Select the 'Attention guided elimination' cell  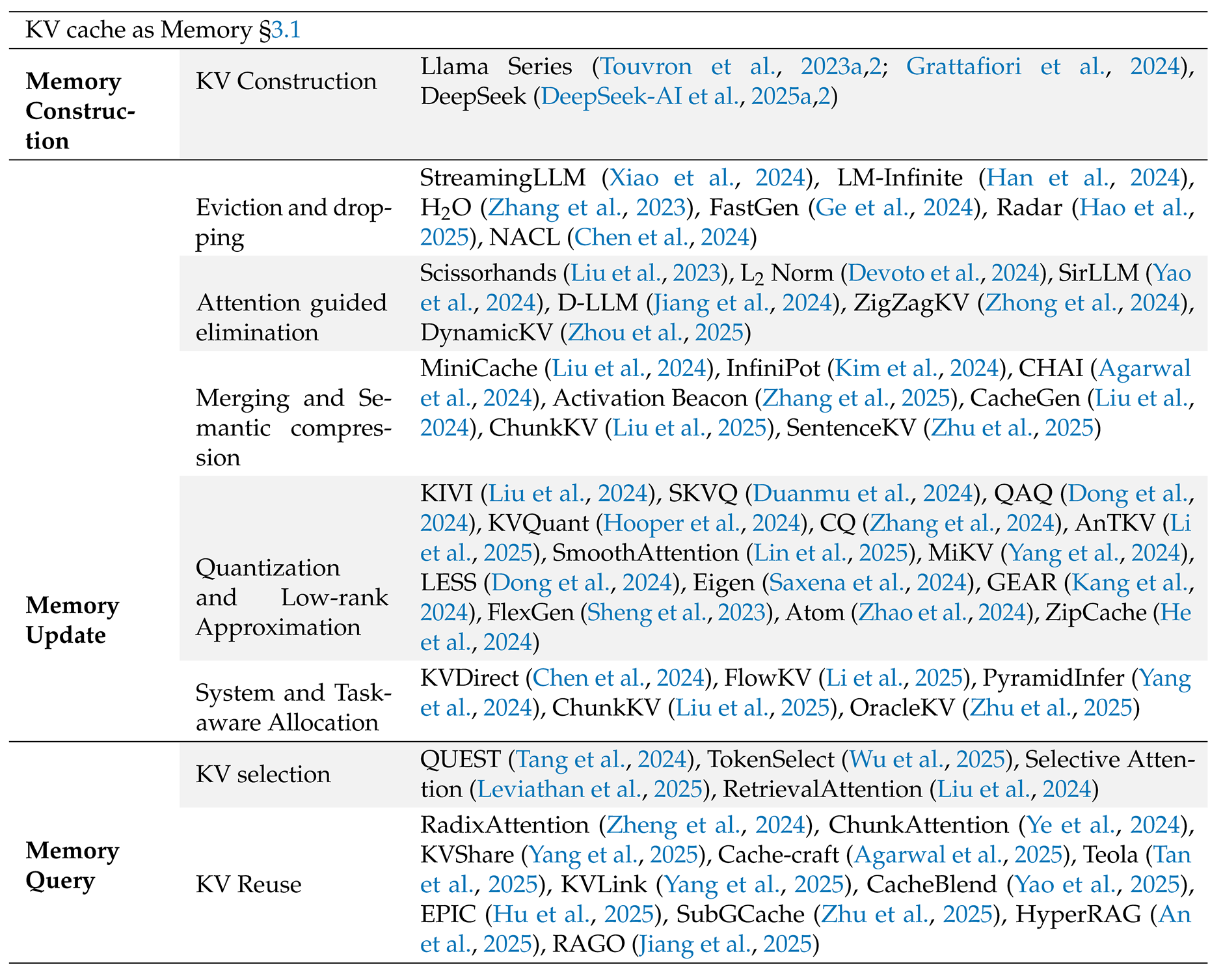click(x=291, y=318)
